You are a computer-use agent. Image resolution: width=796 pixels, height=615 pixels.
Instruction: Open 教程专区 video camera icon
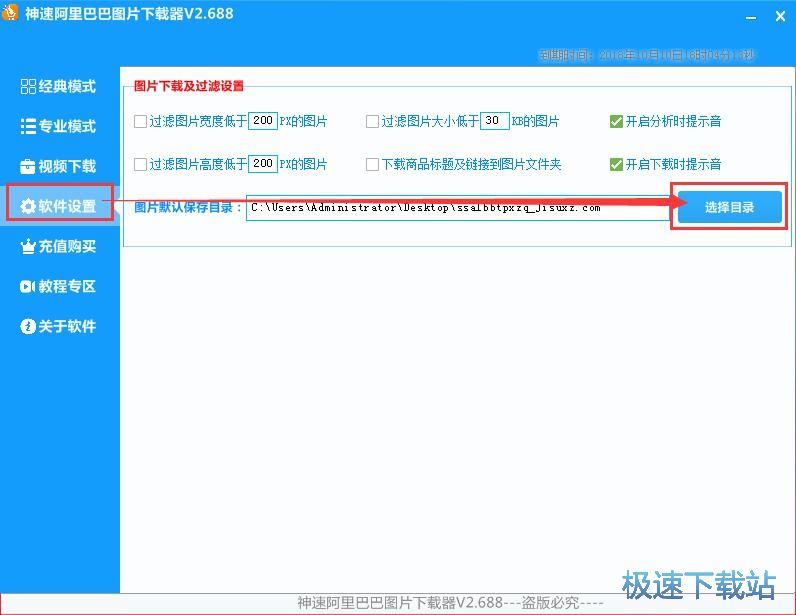click(27, 286)
